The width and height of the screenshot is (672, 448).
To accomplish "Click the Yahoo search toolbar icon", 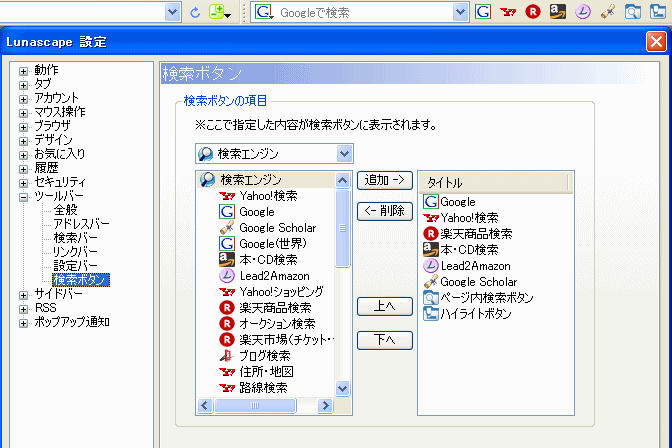I will (508, 12).
